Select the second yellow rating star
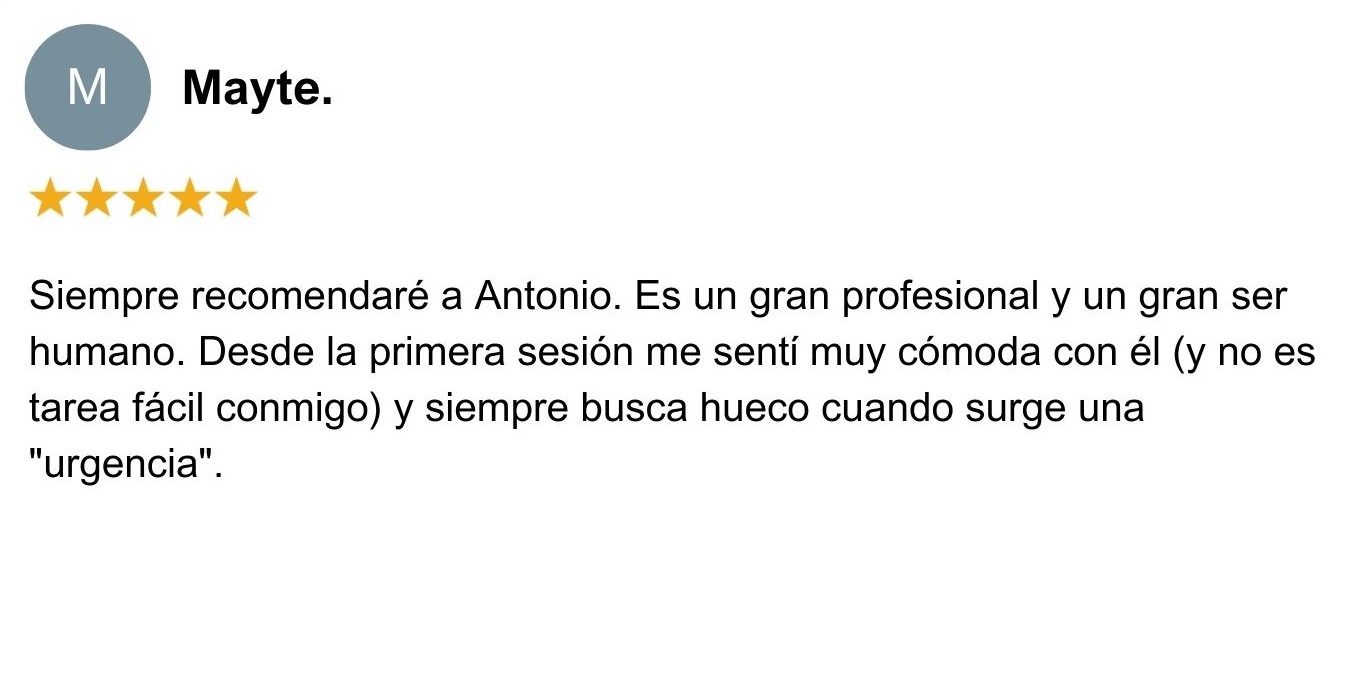1350x674 pixels. pos(96,199)
